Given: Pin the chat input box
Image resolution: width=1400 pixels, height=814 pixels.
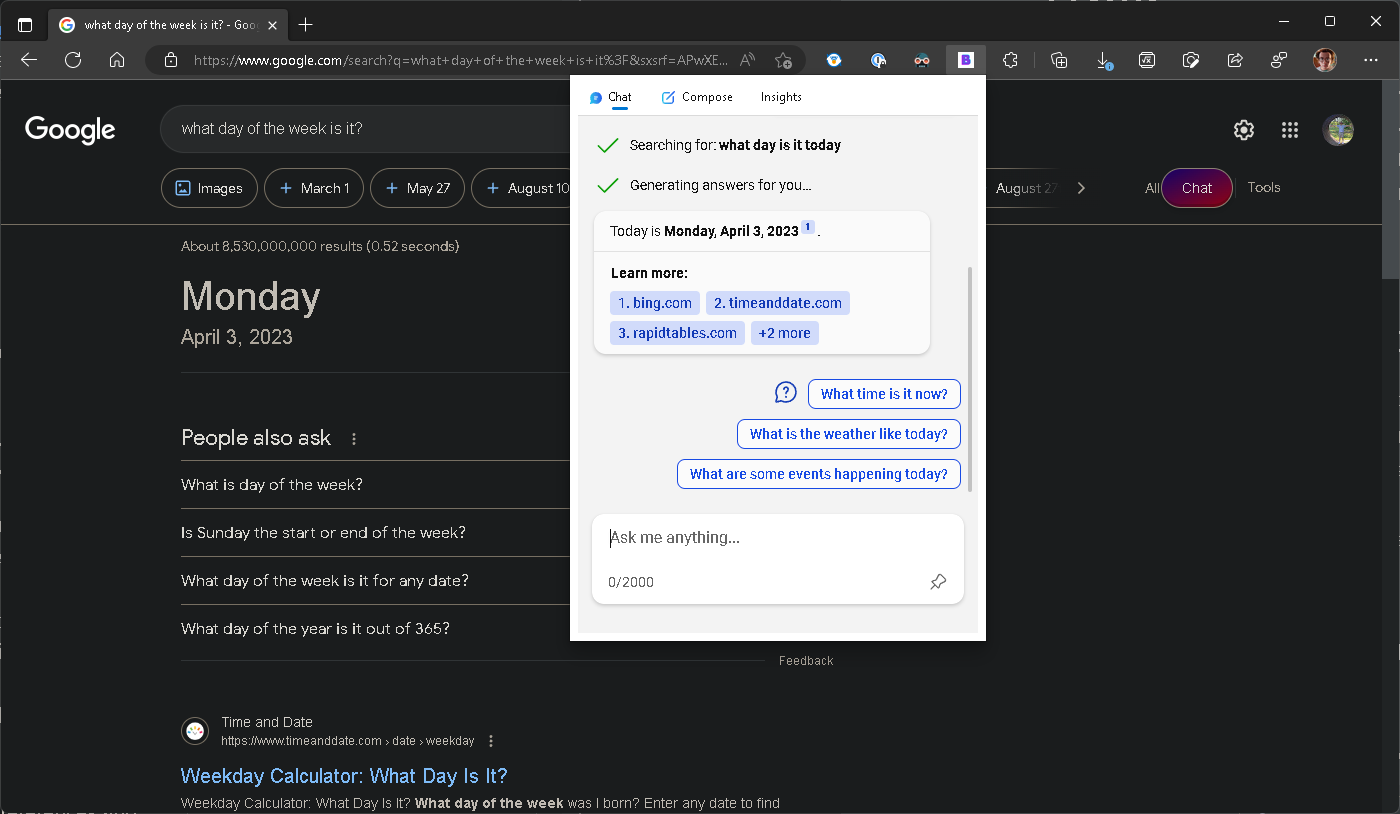Looking at the screenshot, I should tap(938, 581).
